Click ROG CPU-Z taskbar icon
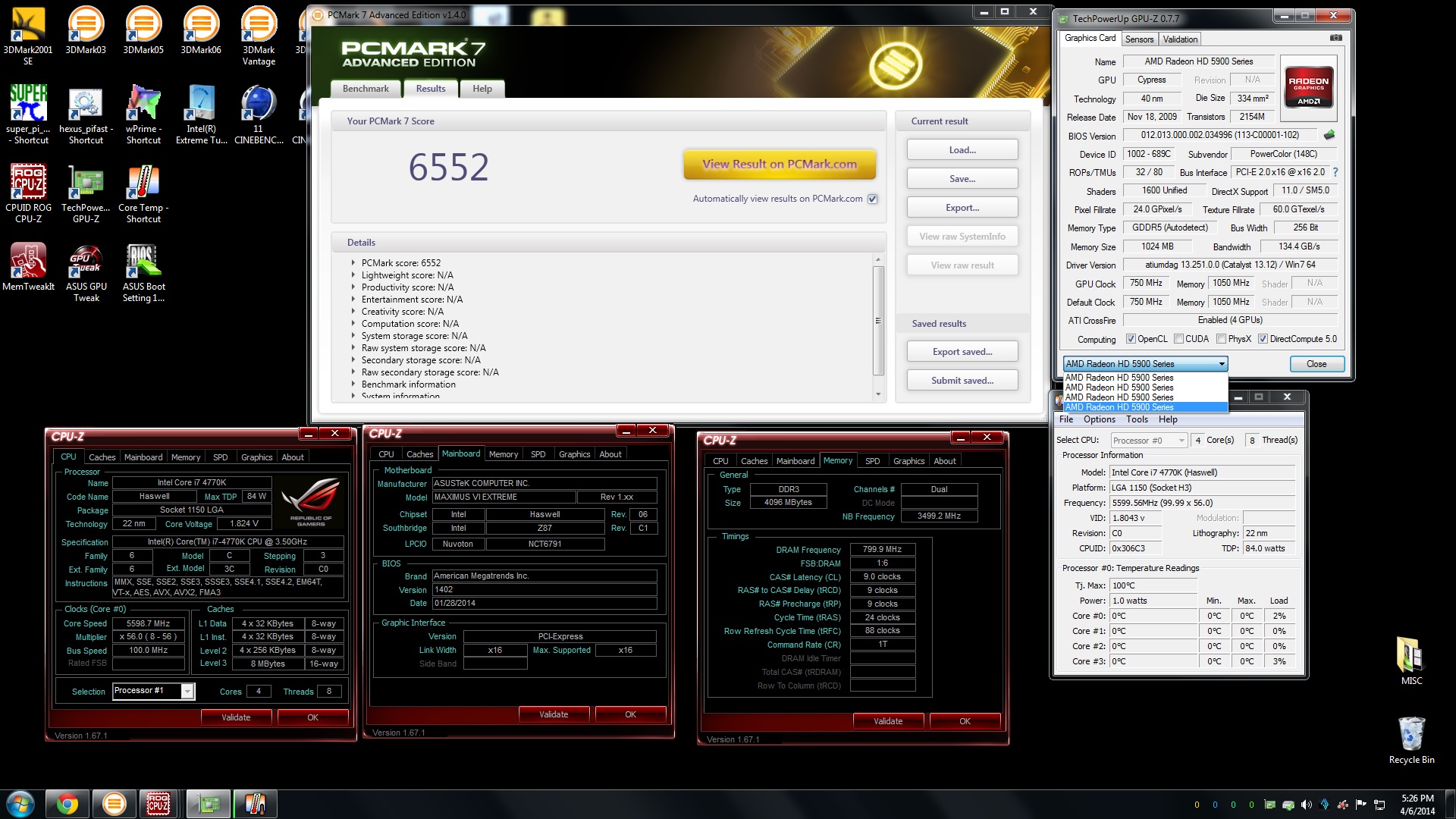Screen dimensions: 1456x819 [x=158, y=804]
